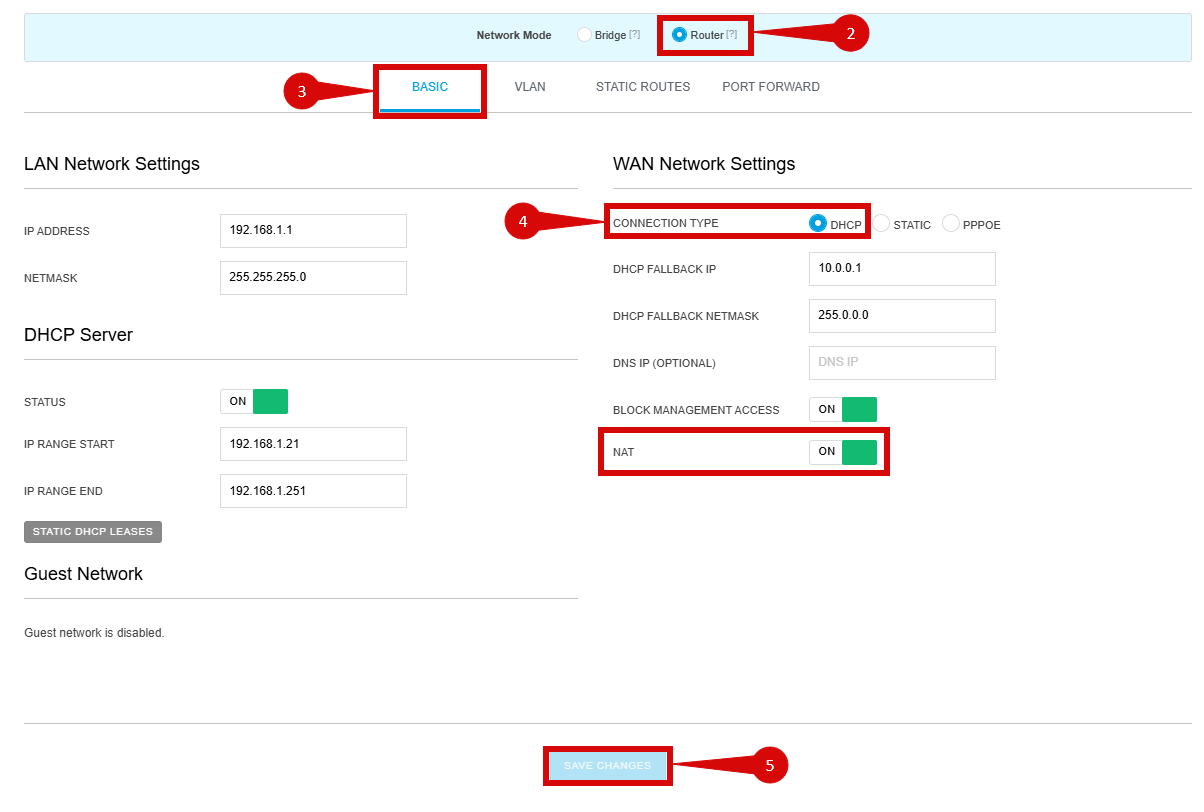Image resolution: width=1204 pixels, height=812 pixels.
Task: Toggle Block Management Access switch
Action: [x=843, y=409]
